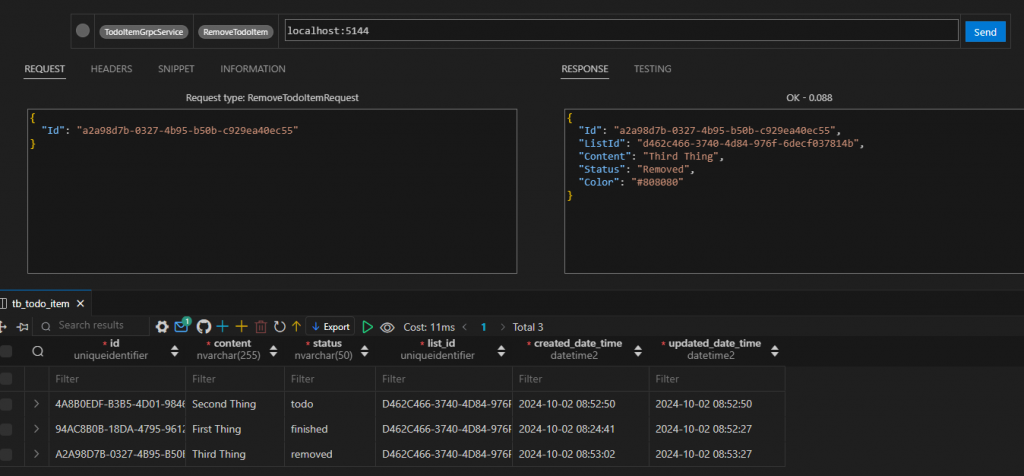This screenshot has height=476, width=1024.
Task: Click the Export button
Action: (x=330, y=327)
